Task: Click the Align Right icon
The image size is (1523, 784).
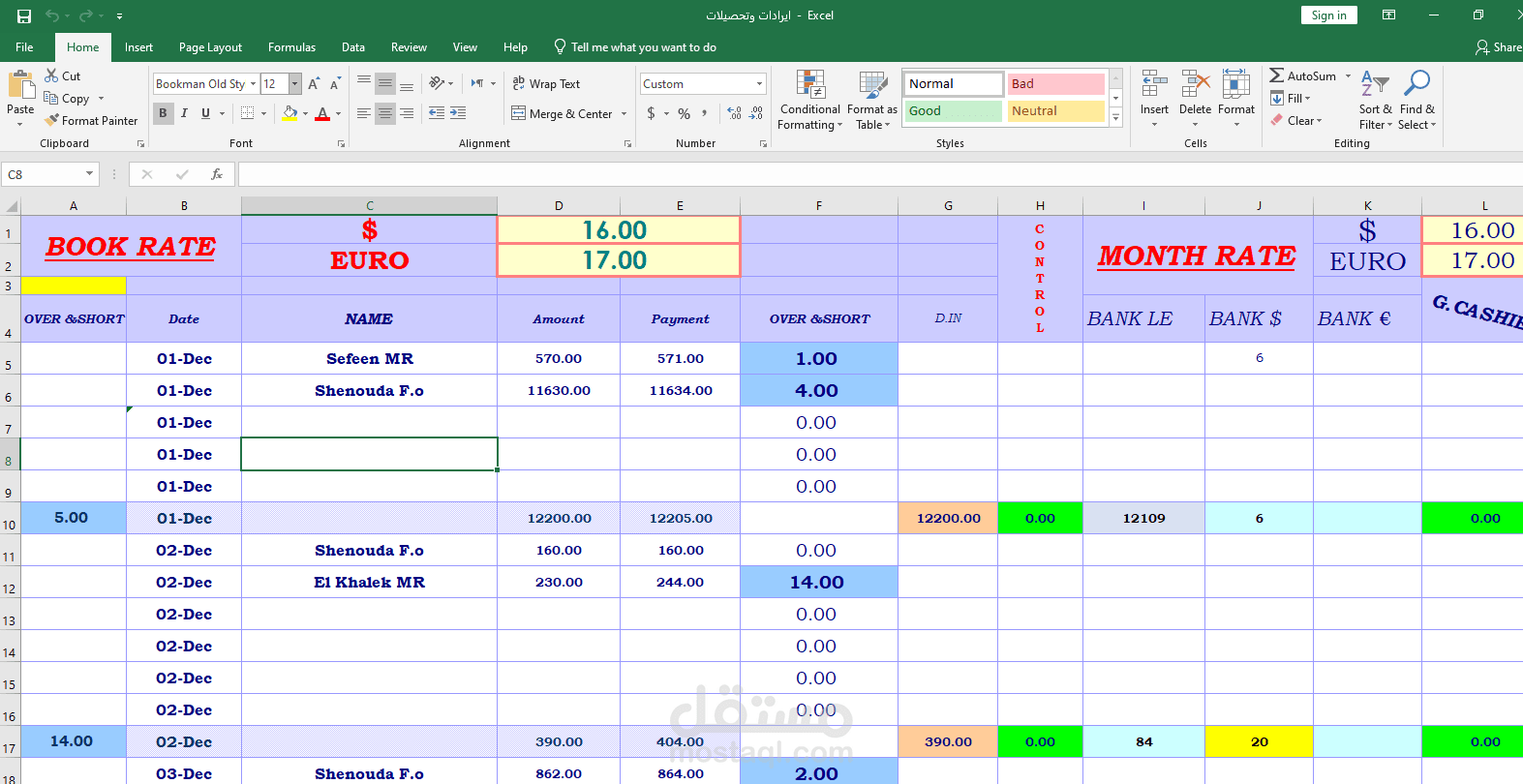Action: point(407,113)
